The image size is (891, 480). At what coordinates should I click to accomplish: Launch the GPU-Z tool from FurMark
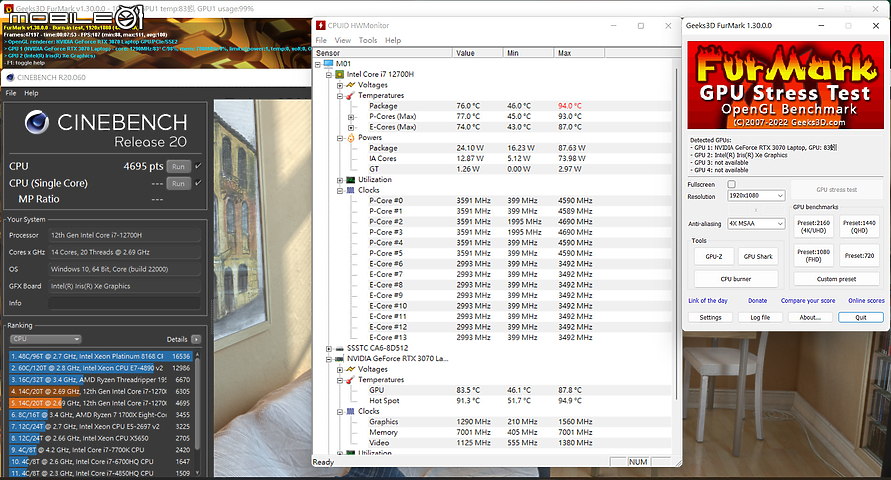click(714, 257)
